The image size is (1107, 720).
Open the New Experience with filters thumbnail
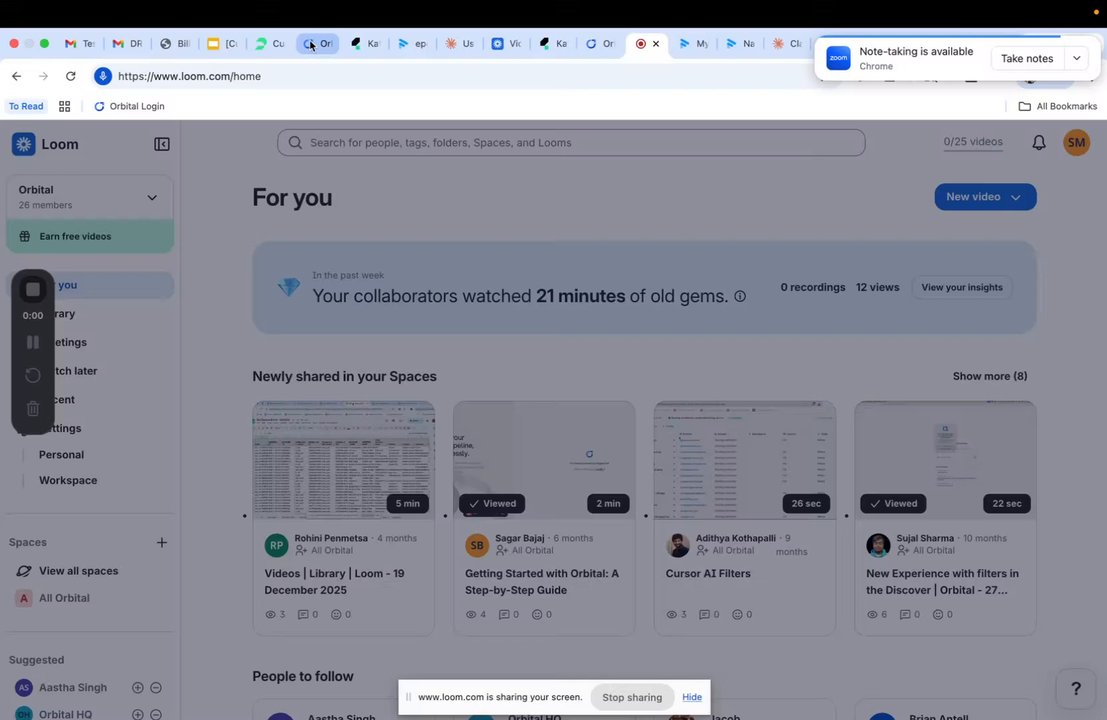(945, 460)
